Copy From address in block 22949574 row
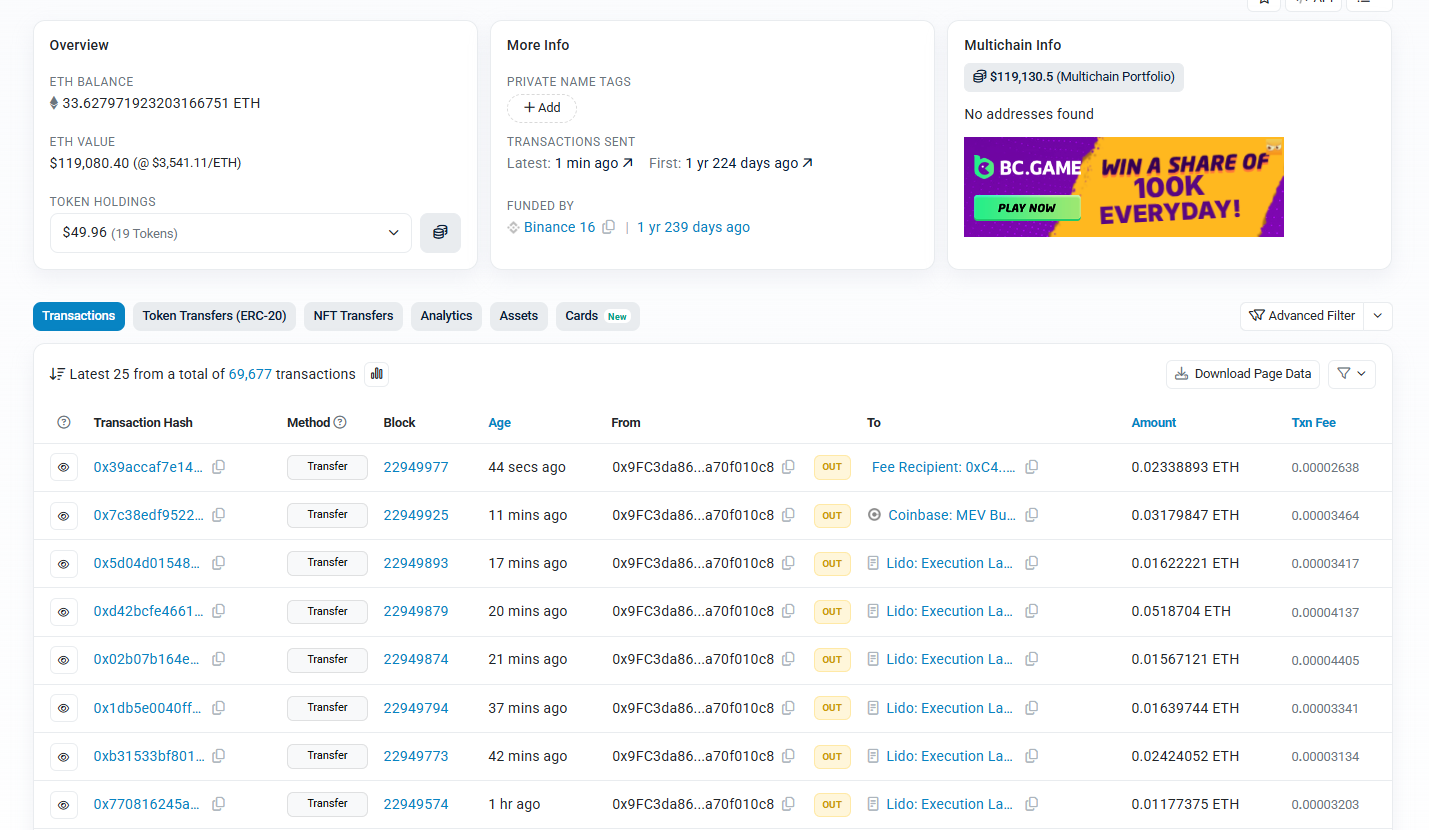 click(788, 804)
